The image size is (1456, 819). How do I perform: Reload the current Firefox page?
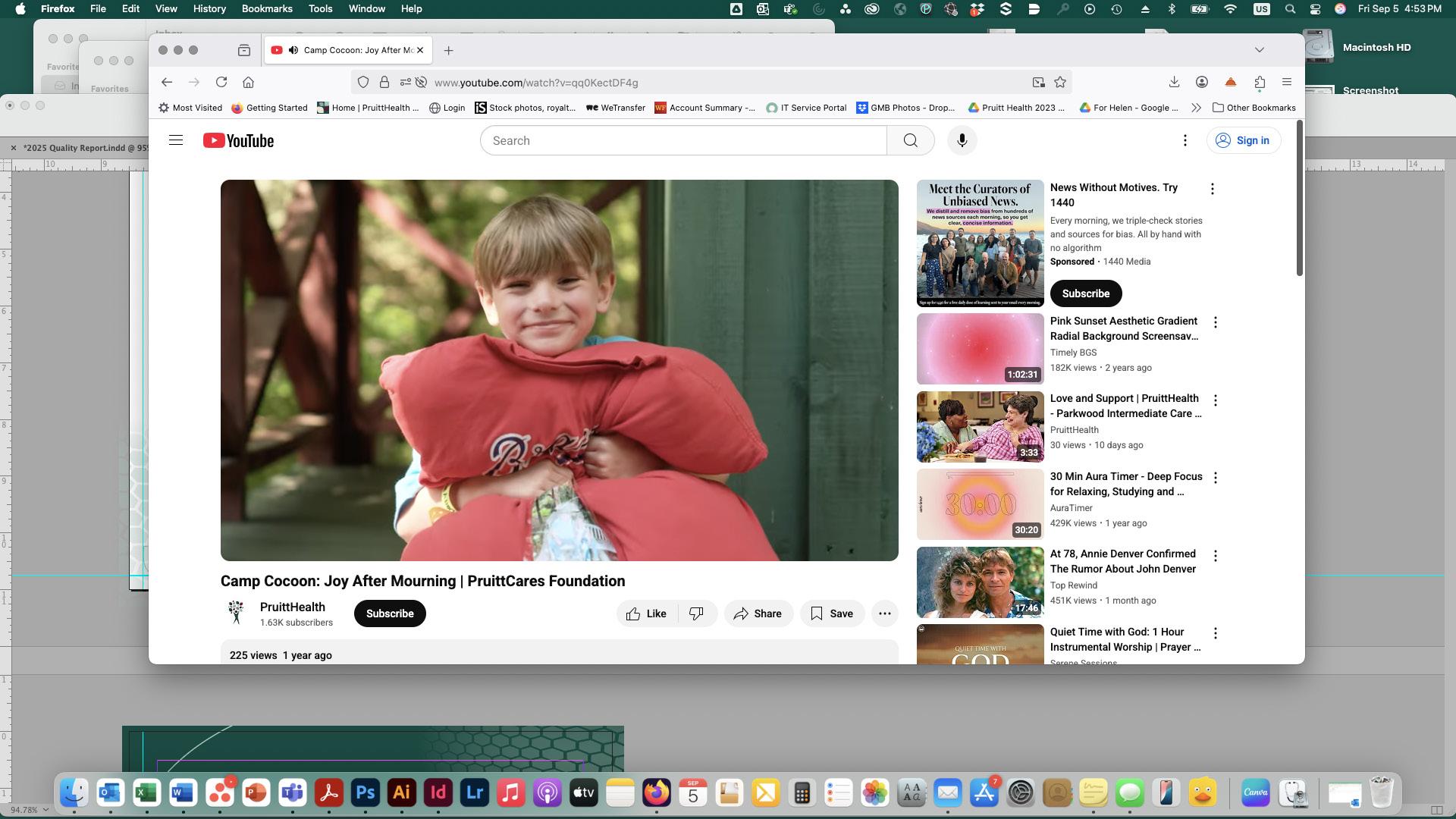(x=221, y=83)
